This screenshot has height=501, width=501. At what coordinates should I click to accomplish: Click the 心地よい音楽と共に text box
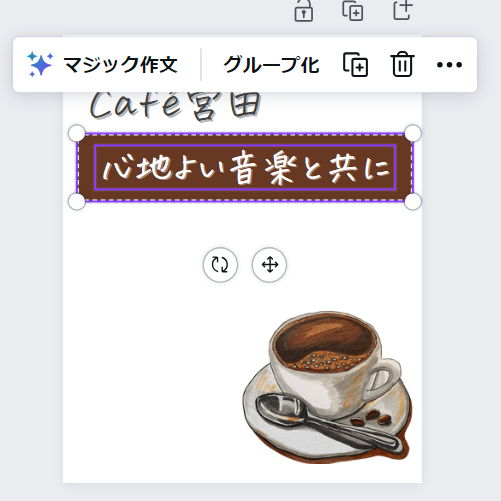click(x=245, y=168)
